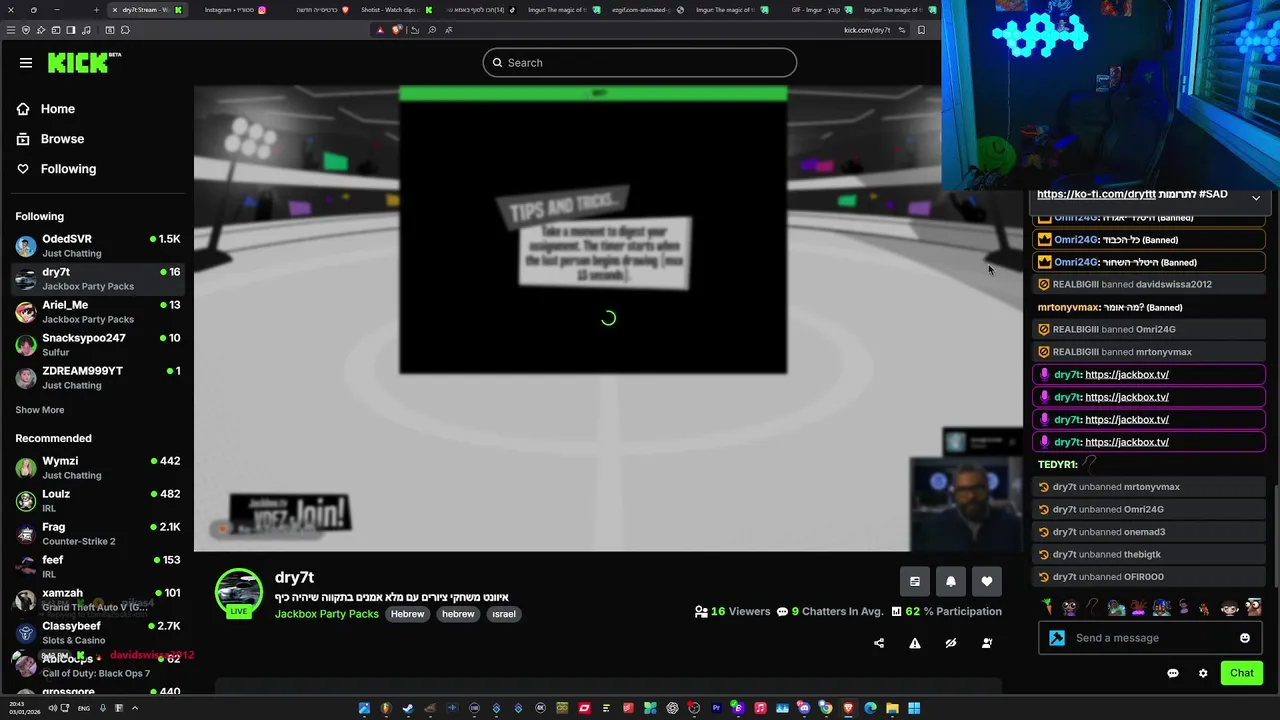The height and width of the screenshot is (720, 1280).
Task: Switch to the Instagram browser tab
Action: tap(235, 10)
